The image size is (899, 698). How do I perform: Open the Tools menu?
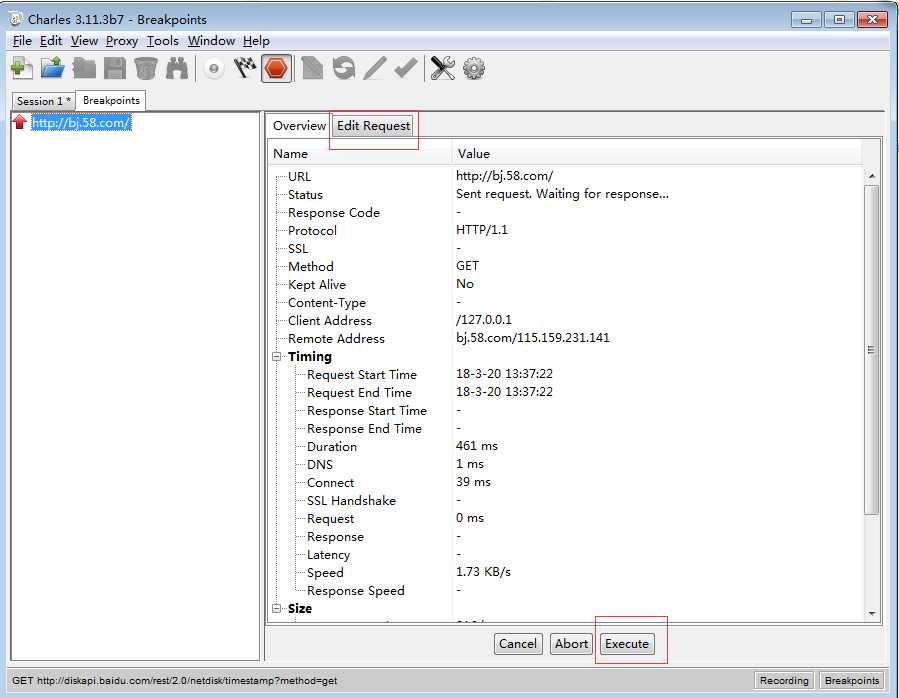tap(162, 41)
